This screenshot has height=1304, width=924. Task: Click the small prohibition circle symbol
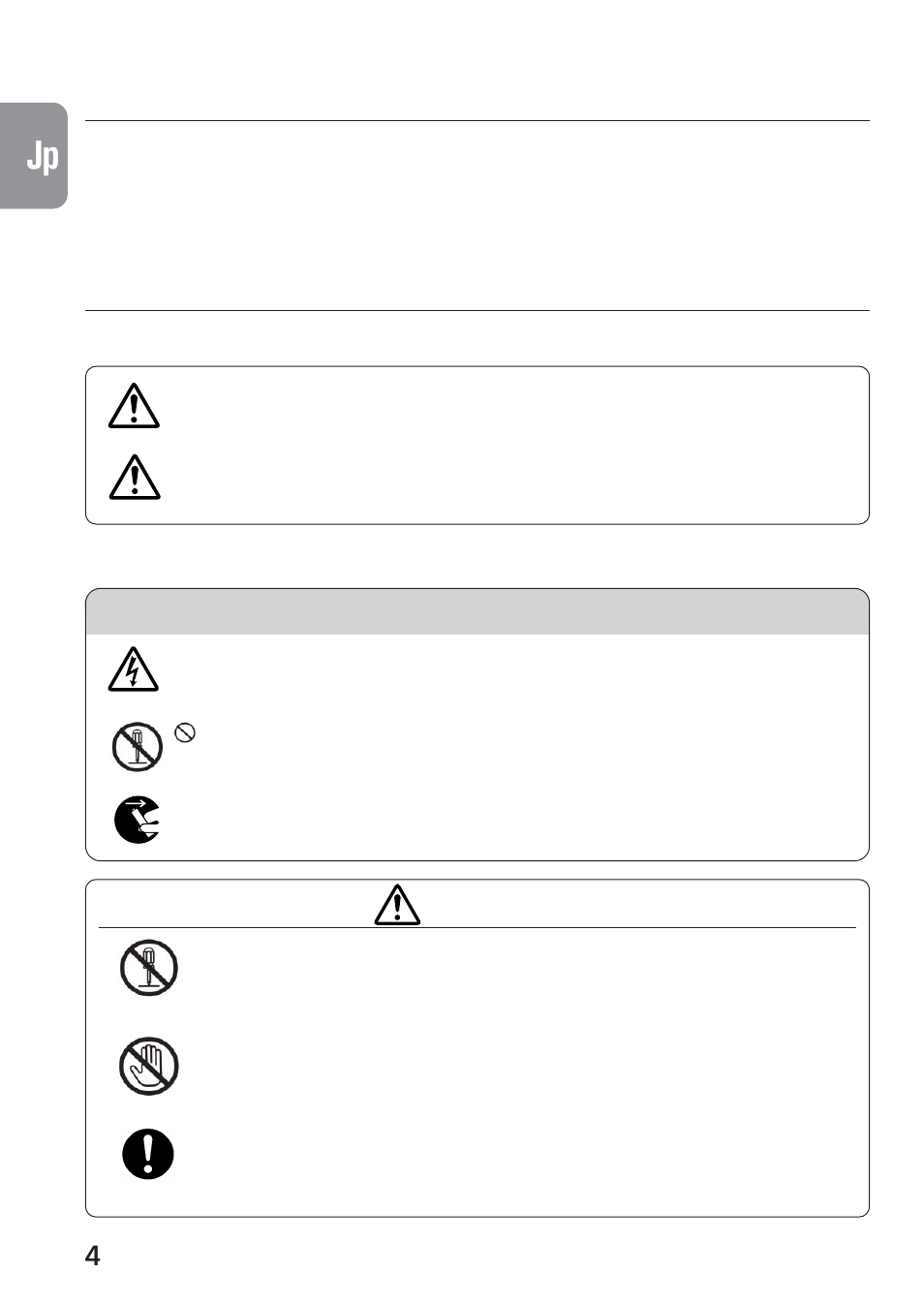(185, 733)
